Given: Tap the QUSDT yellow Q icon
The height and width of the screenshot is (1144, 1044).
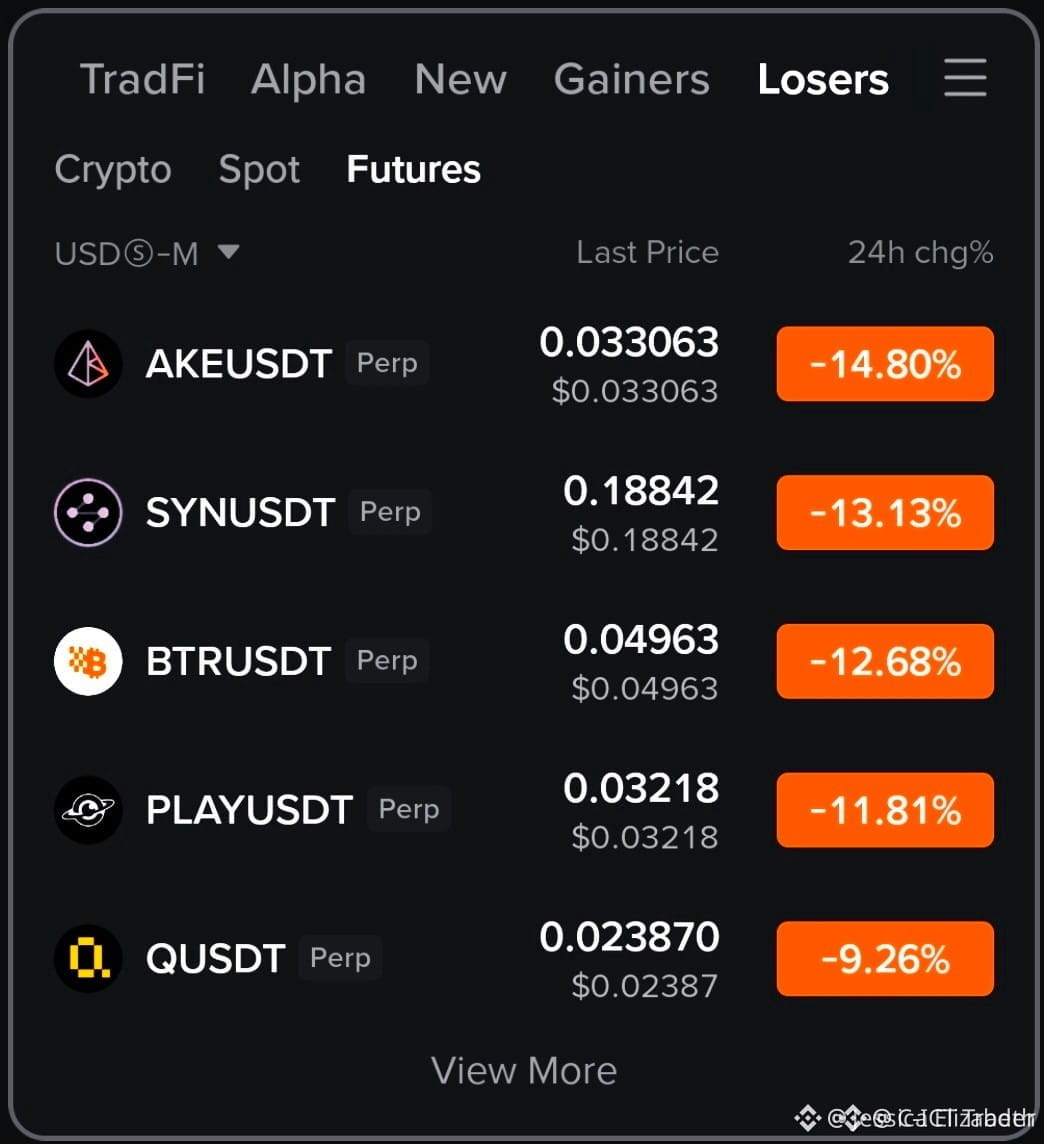Looking at the screenshot, I should 88,959.
